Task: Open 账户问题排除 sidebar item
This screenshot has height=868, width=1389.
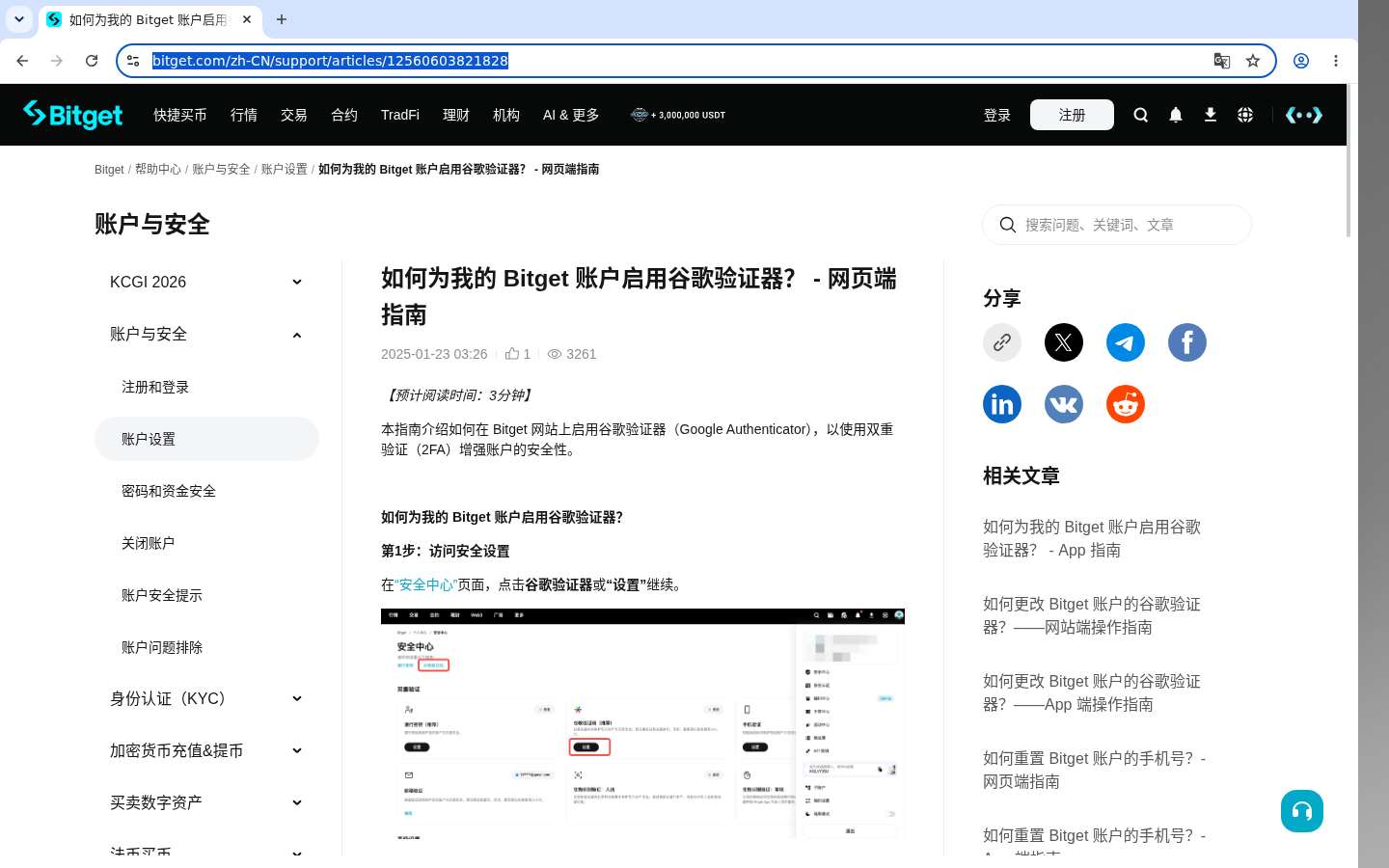Action: click(x=162, y=647)
